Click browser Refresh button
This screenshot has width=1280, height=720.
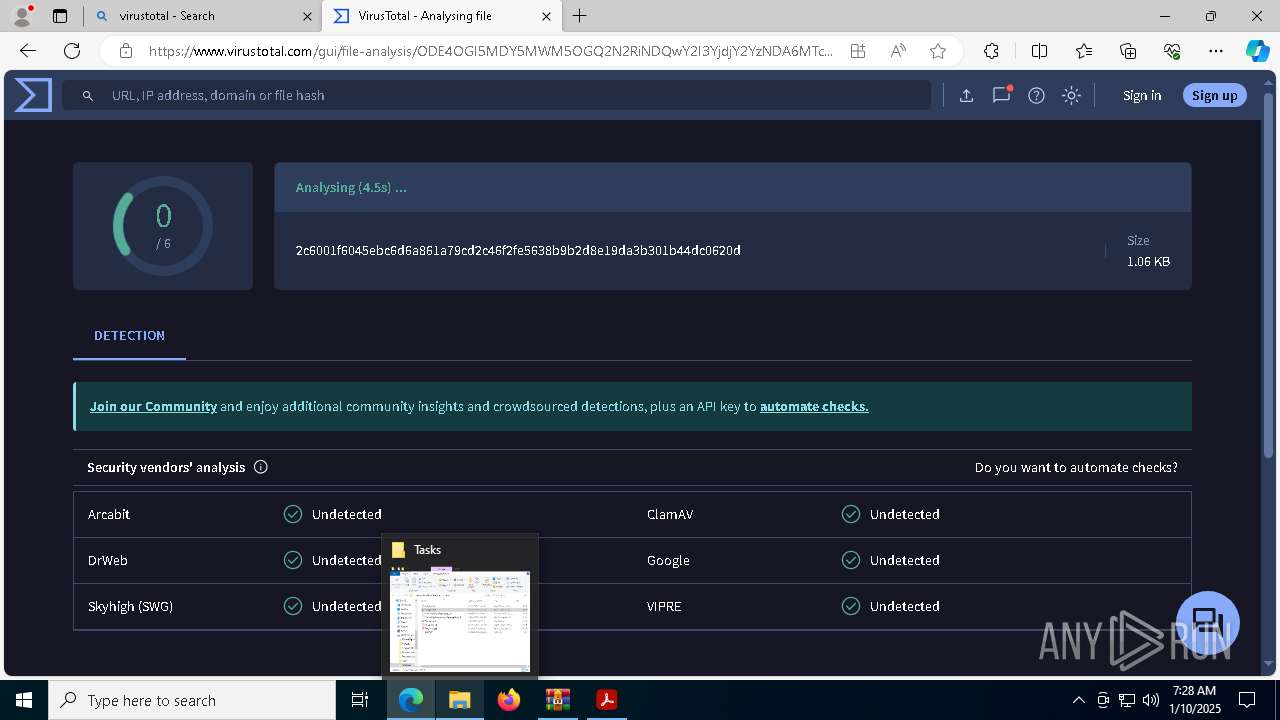[72, 51]
